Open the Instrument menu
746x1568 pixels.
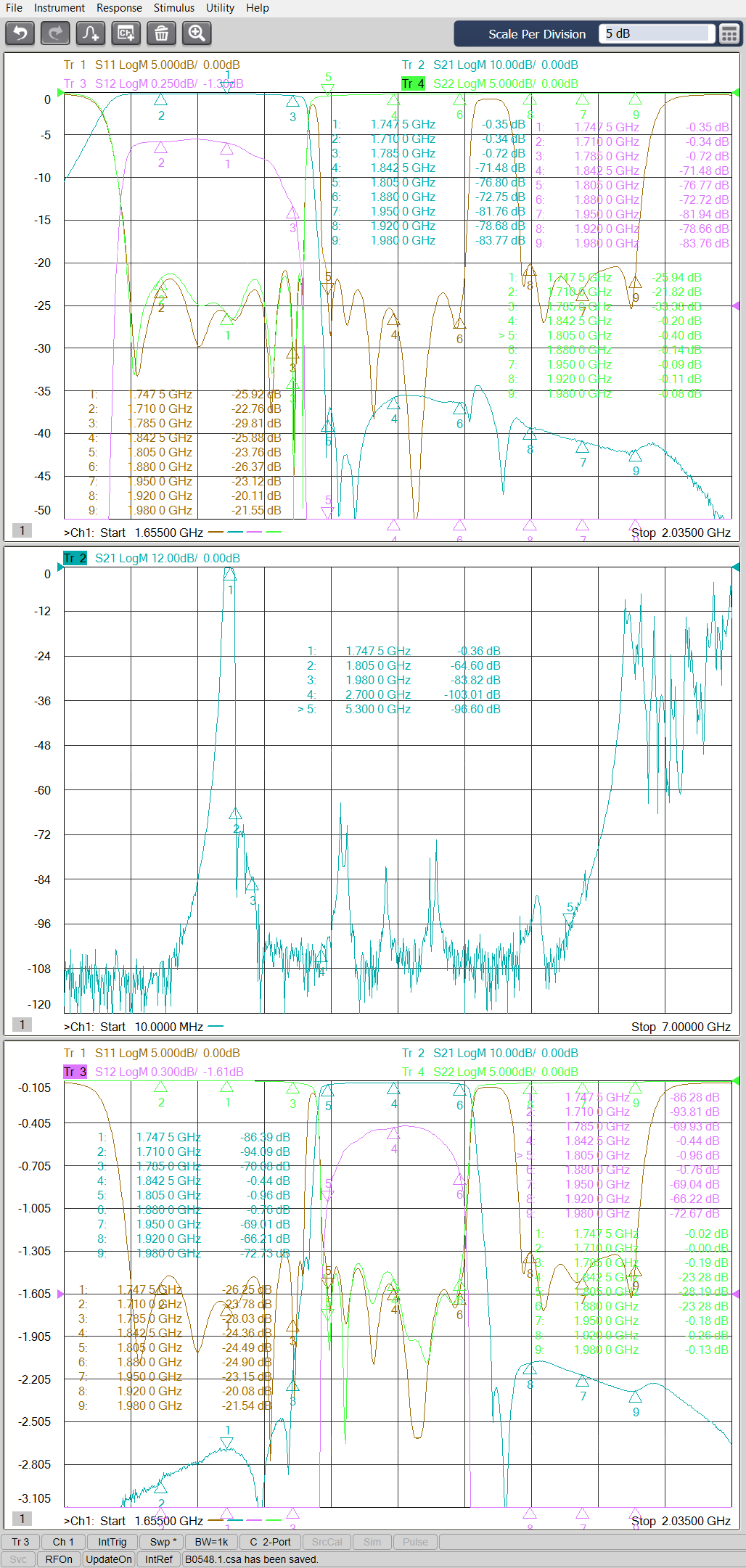(x=60, y=8)
